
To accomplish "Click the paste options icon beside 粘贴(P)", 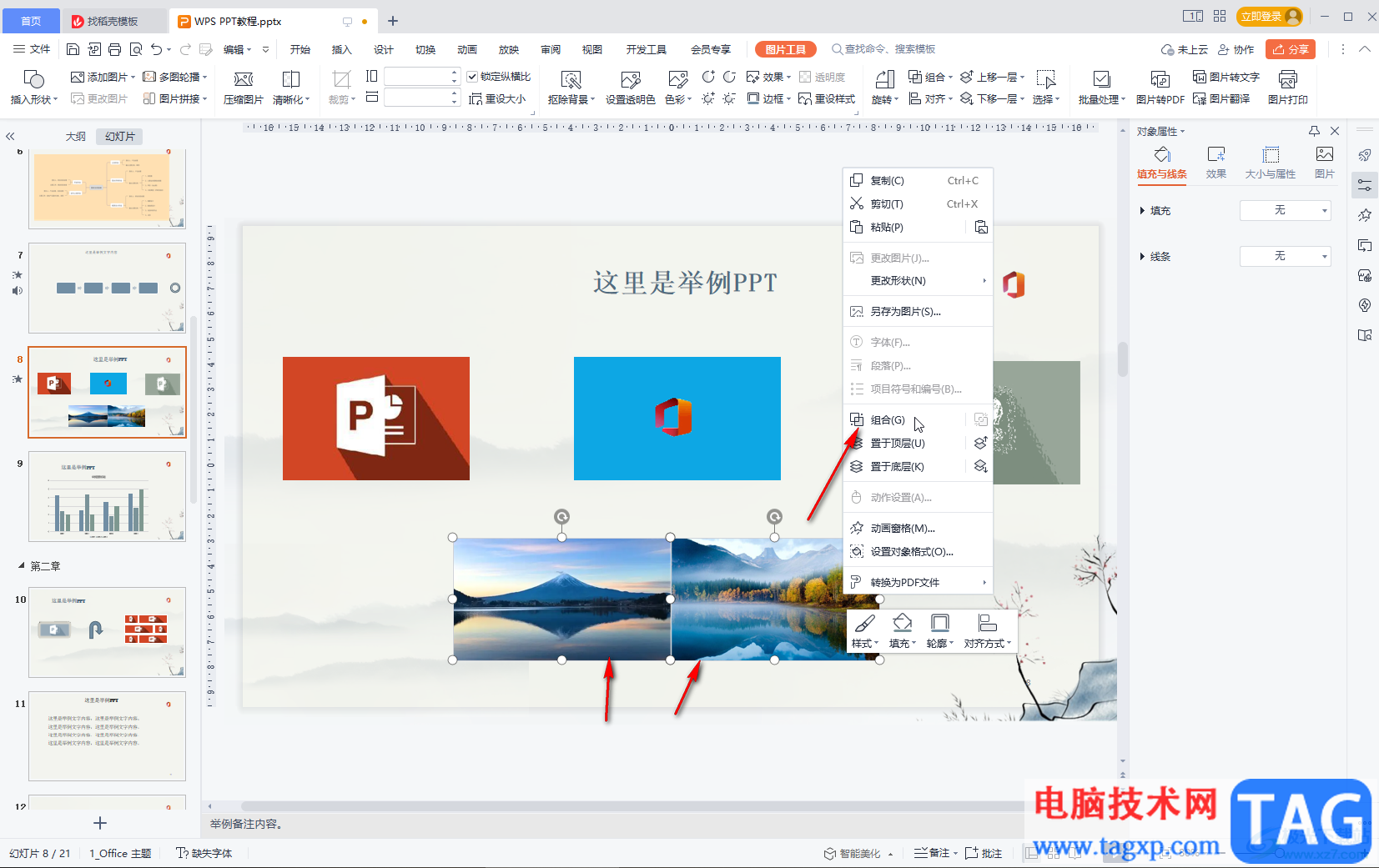I will coord(981,227).
